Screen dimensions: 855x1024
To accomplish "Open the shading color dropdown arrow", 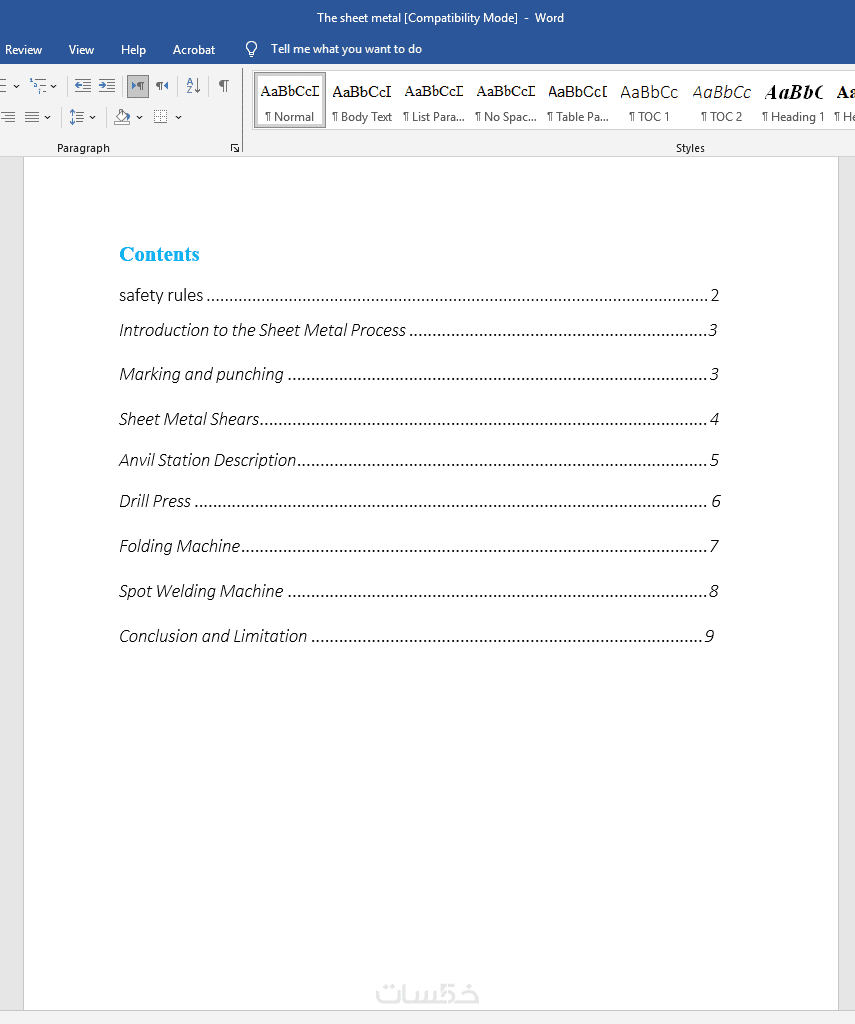I will (x=139, y=118).
